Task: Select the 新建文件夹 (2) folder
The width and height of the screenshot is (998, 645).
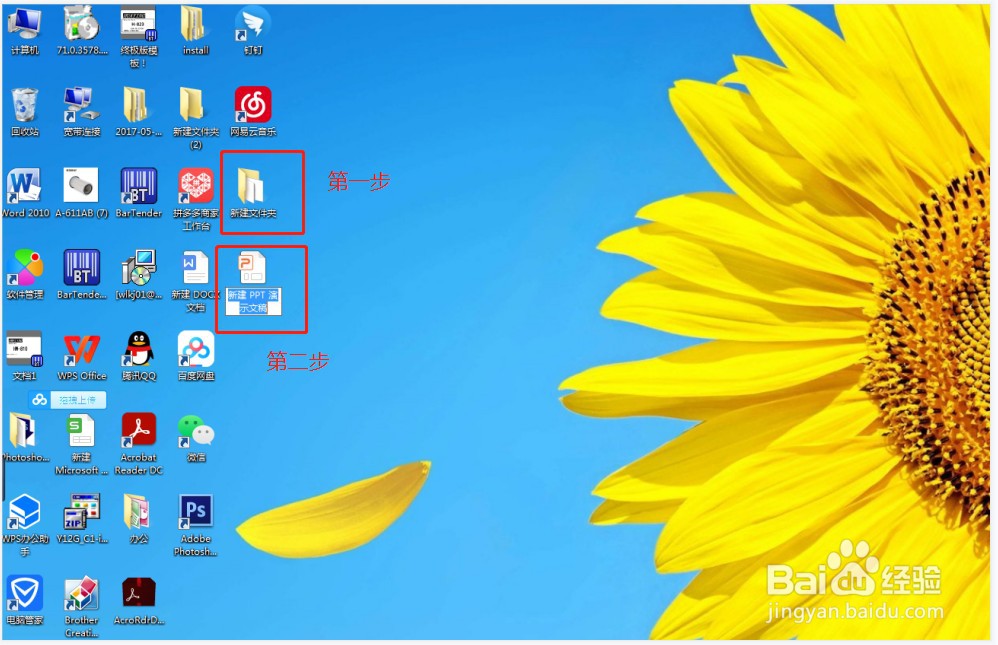Action: click(x=195, y=118)
